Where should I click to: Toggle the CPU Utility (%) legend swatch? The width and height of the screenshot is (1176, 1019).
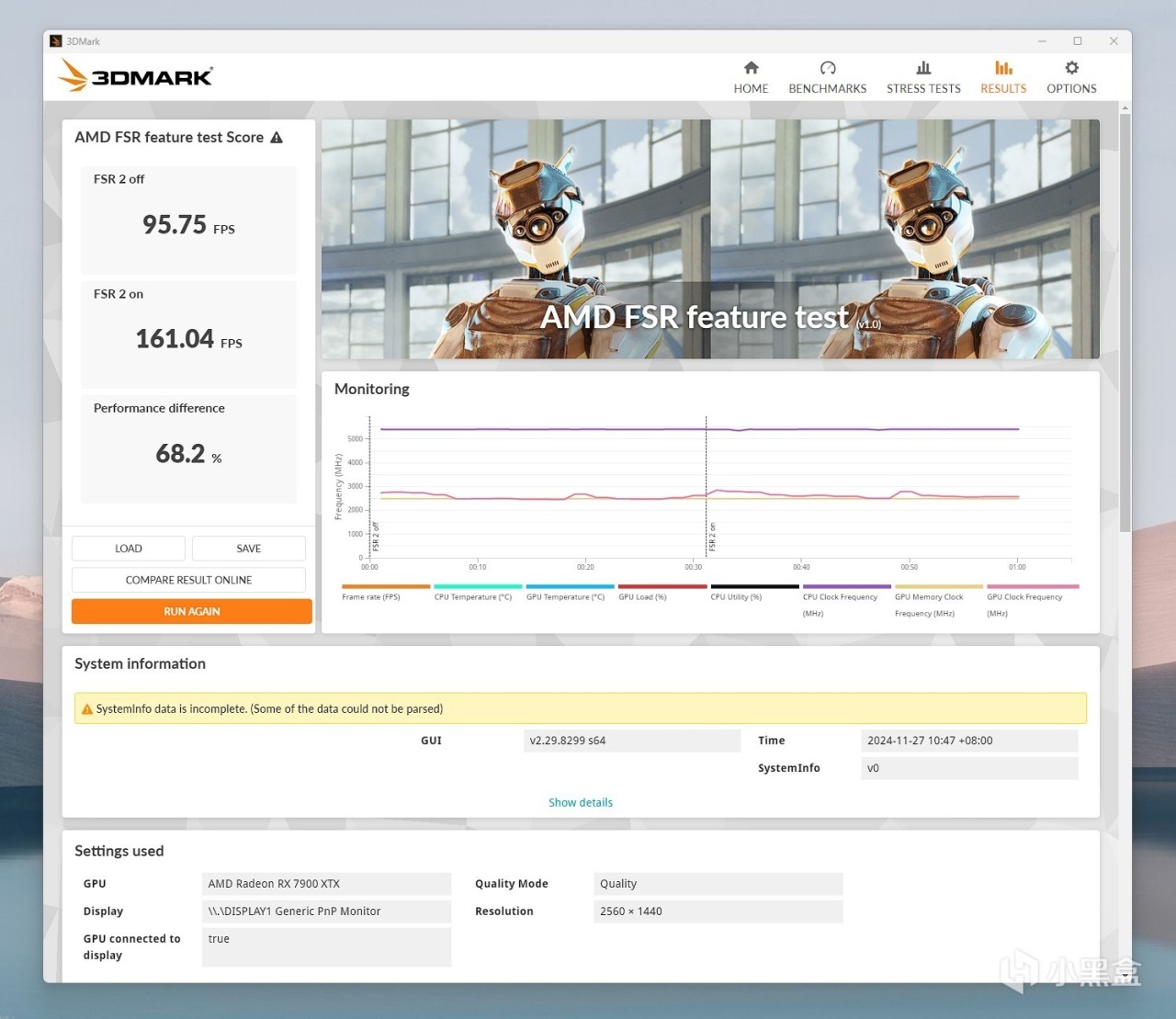pos(754,586)
